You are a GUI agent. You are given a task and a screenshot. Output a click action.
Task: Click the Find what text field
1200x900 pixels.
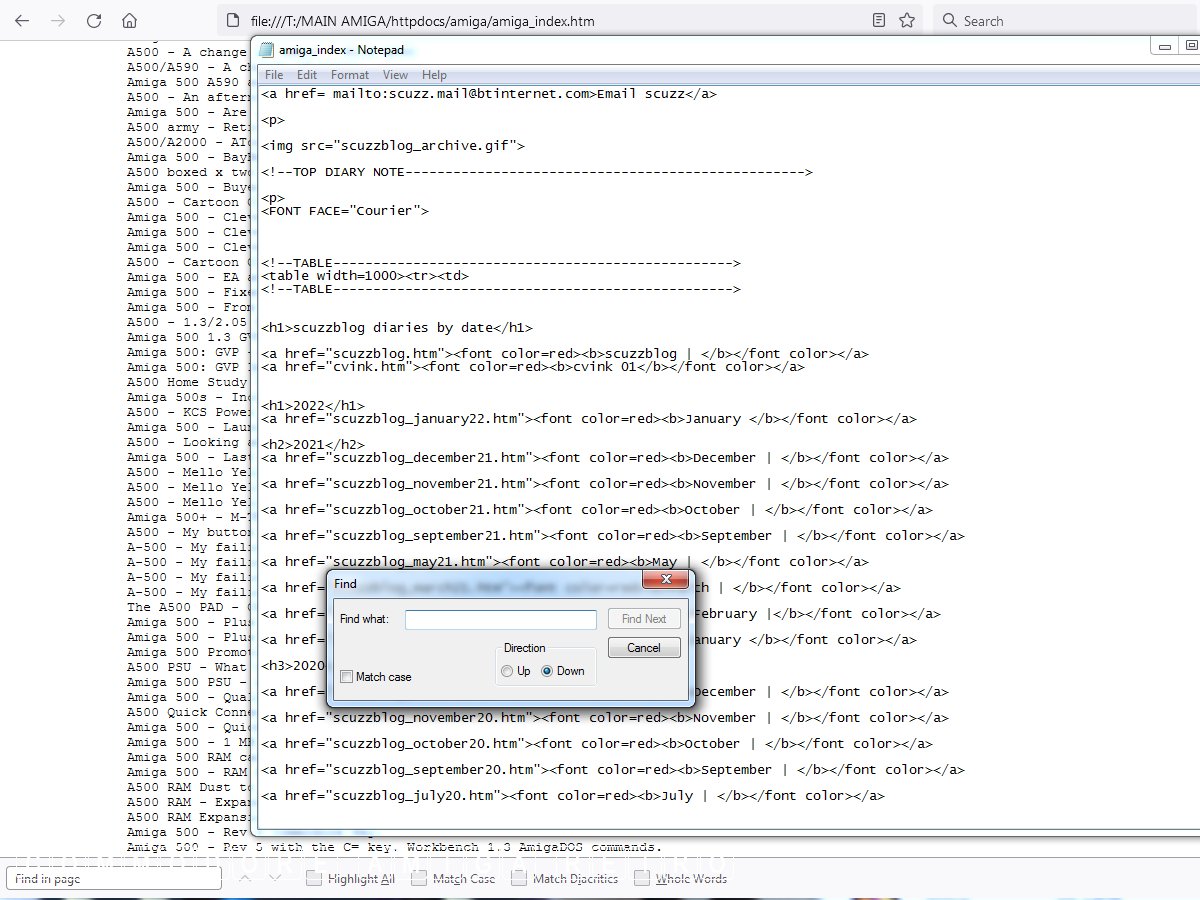tap(500, 620)
